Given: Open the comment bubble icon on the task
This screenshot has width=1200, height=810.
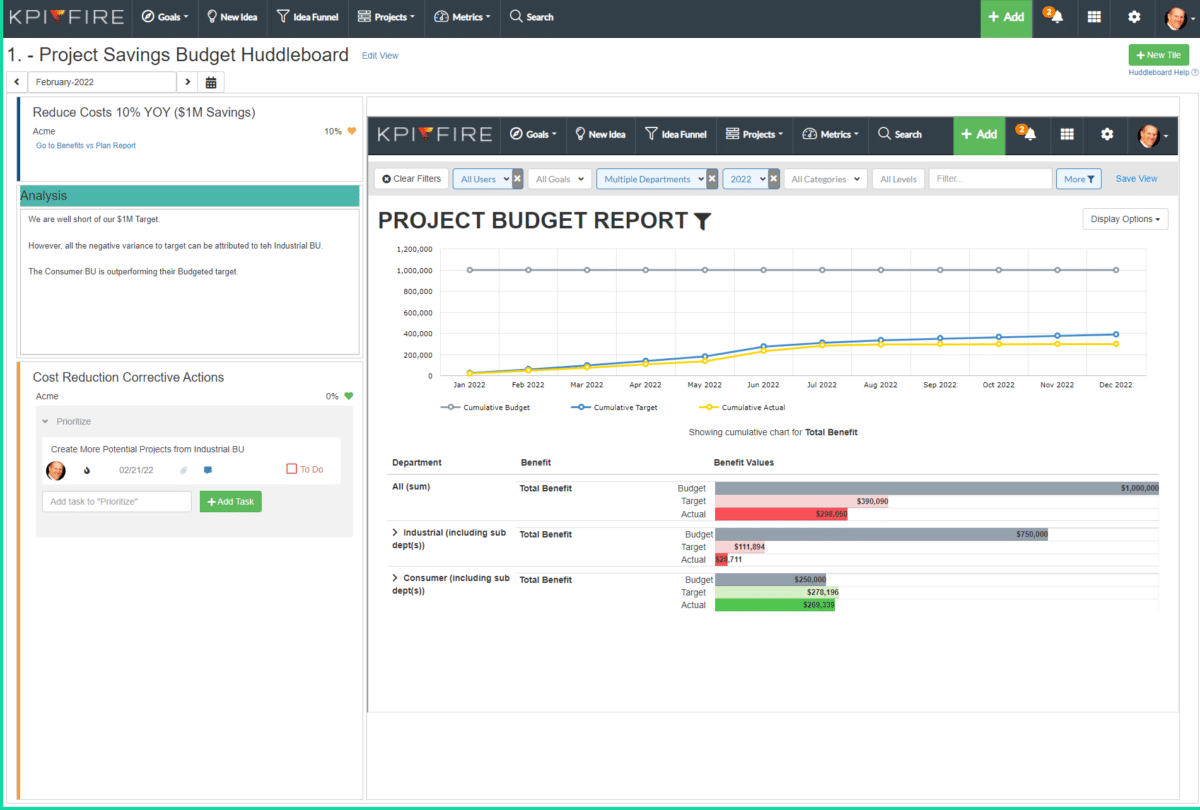Looking at the screenshot, I should (209, 469).
